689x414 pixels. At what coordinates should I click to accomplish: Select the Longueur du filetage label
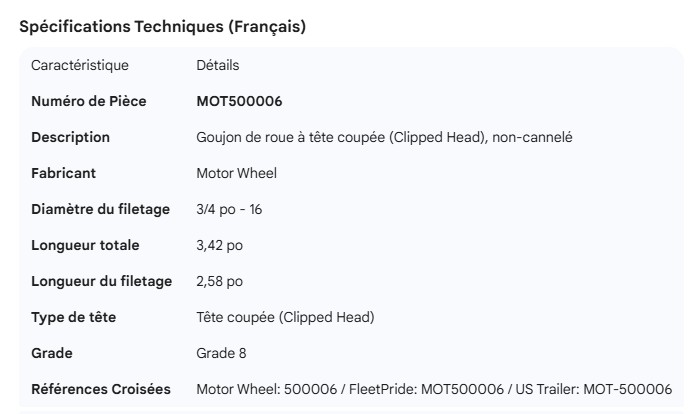pos(101,281)
